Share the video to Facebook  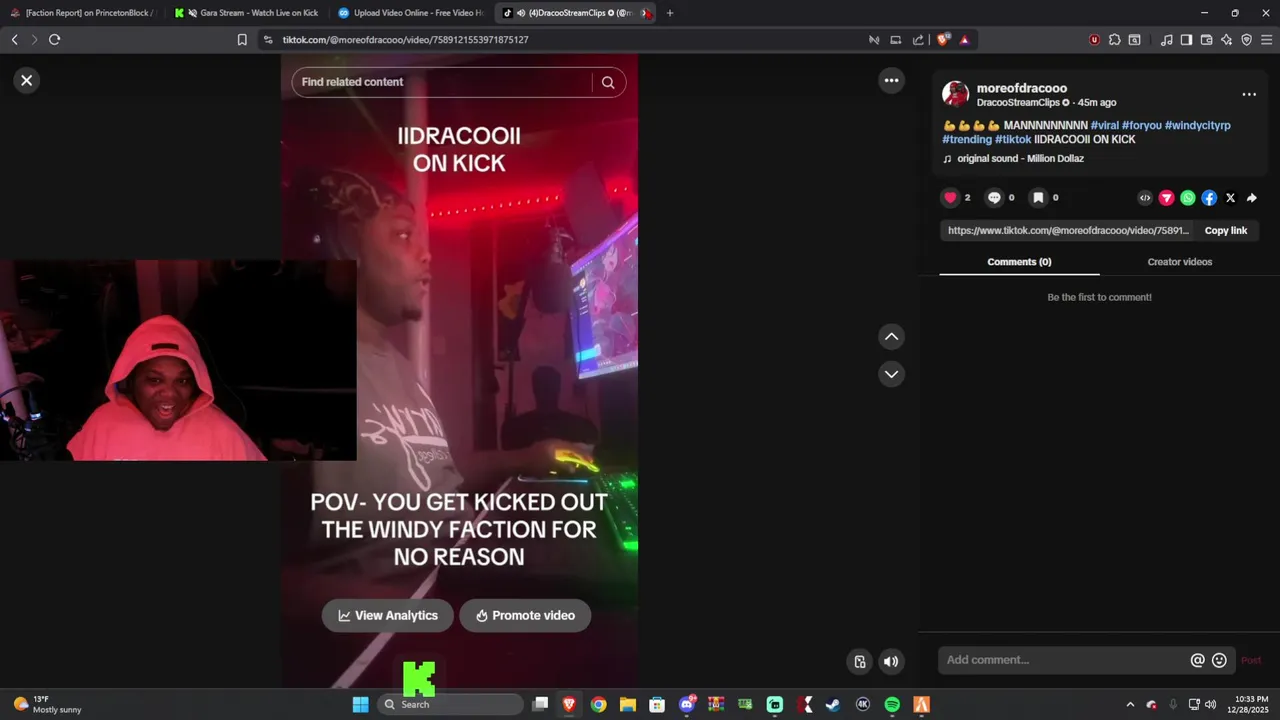tap(1209, 198)
